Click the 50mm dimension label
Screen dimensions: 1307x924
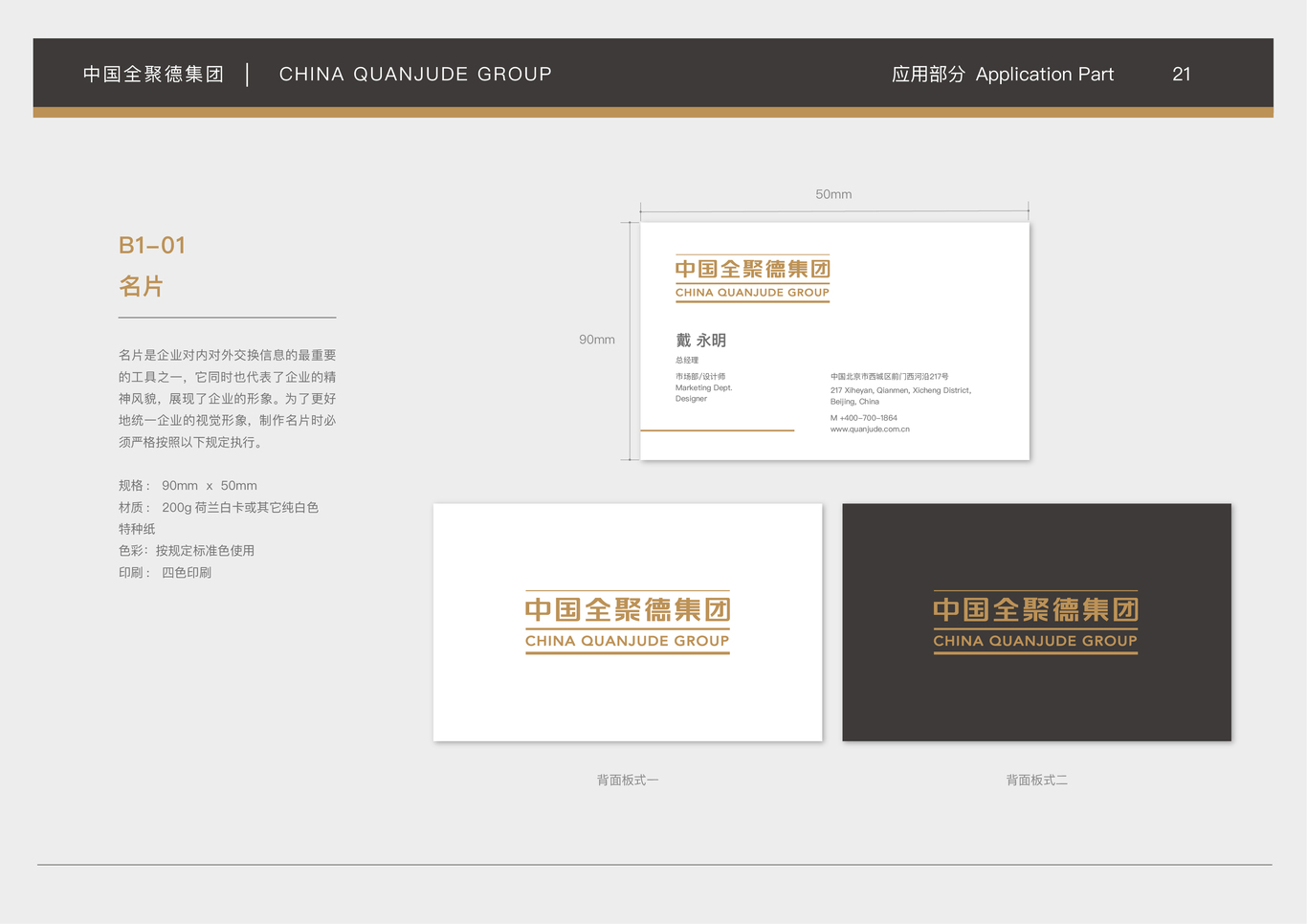click(x=833, y=194)
